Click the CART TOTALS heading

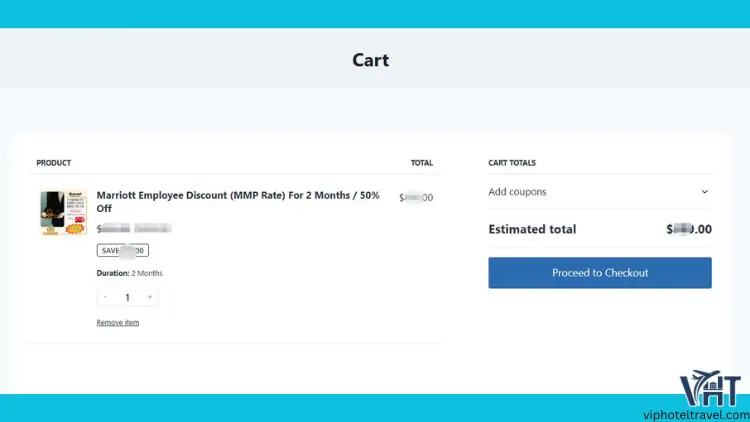[x=512, y=163]
